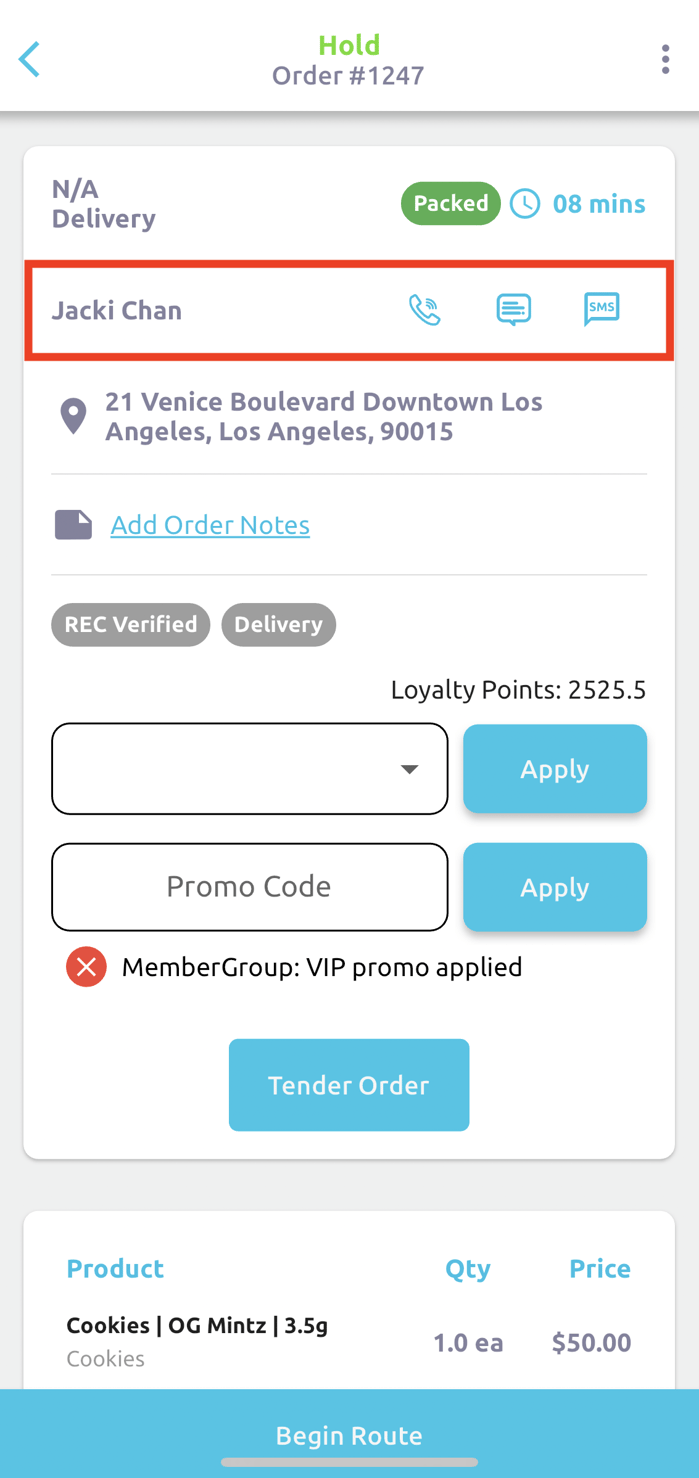Open the Add Order Notes link
This screenshot has width=699, height=1478.
tap(210, 523)
